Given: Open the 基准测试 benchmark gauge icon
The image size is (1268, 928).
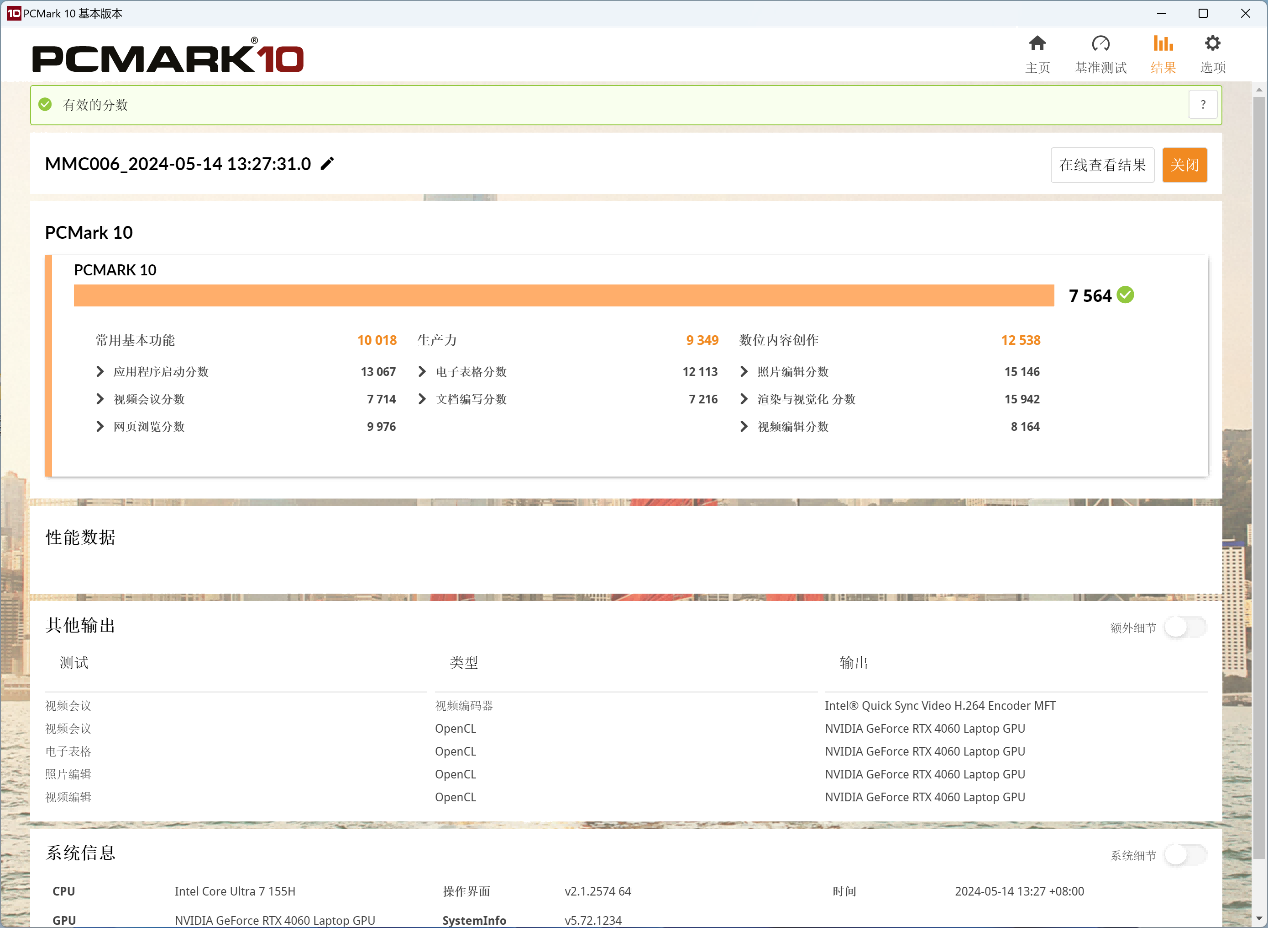Looking at the screenshot, I should [1100, 44].
